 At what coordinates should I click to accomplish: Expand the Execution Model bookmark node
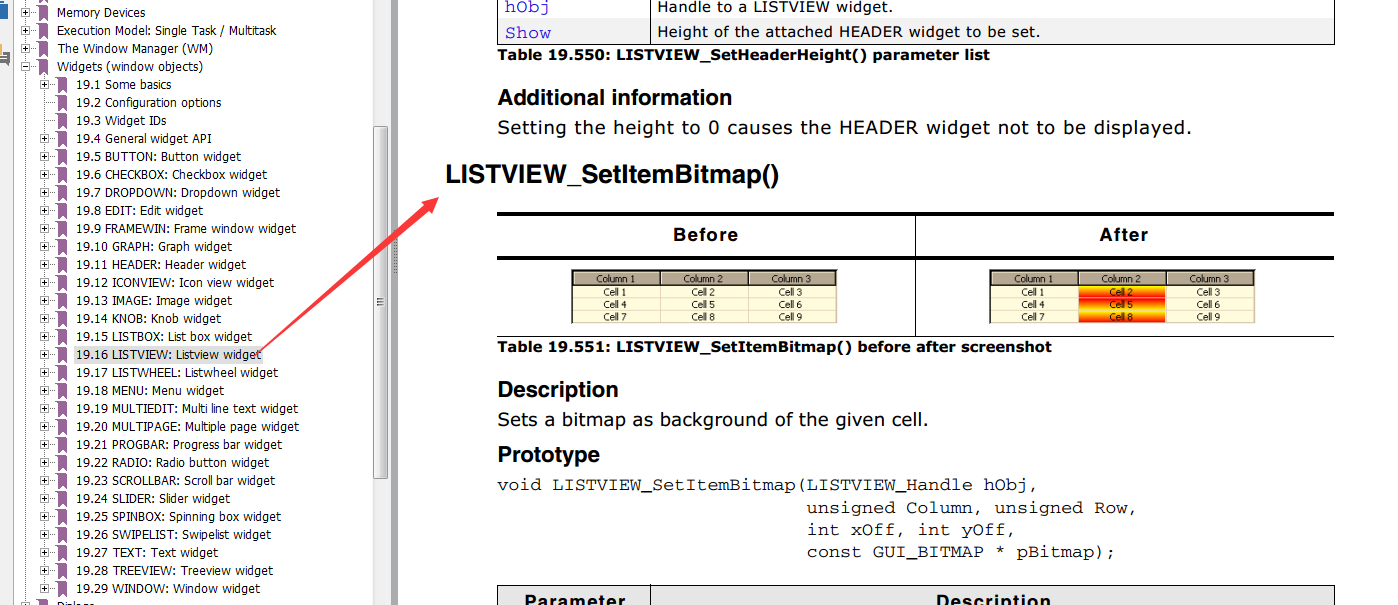[x=26, y=31]
